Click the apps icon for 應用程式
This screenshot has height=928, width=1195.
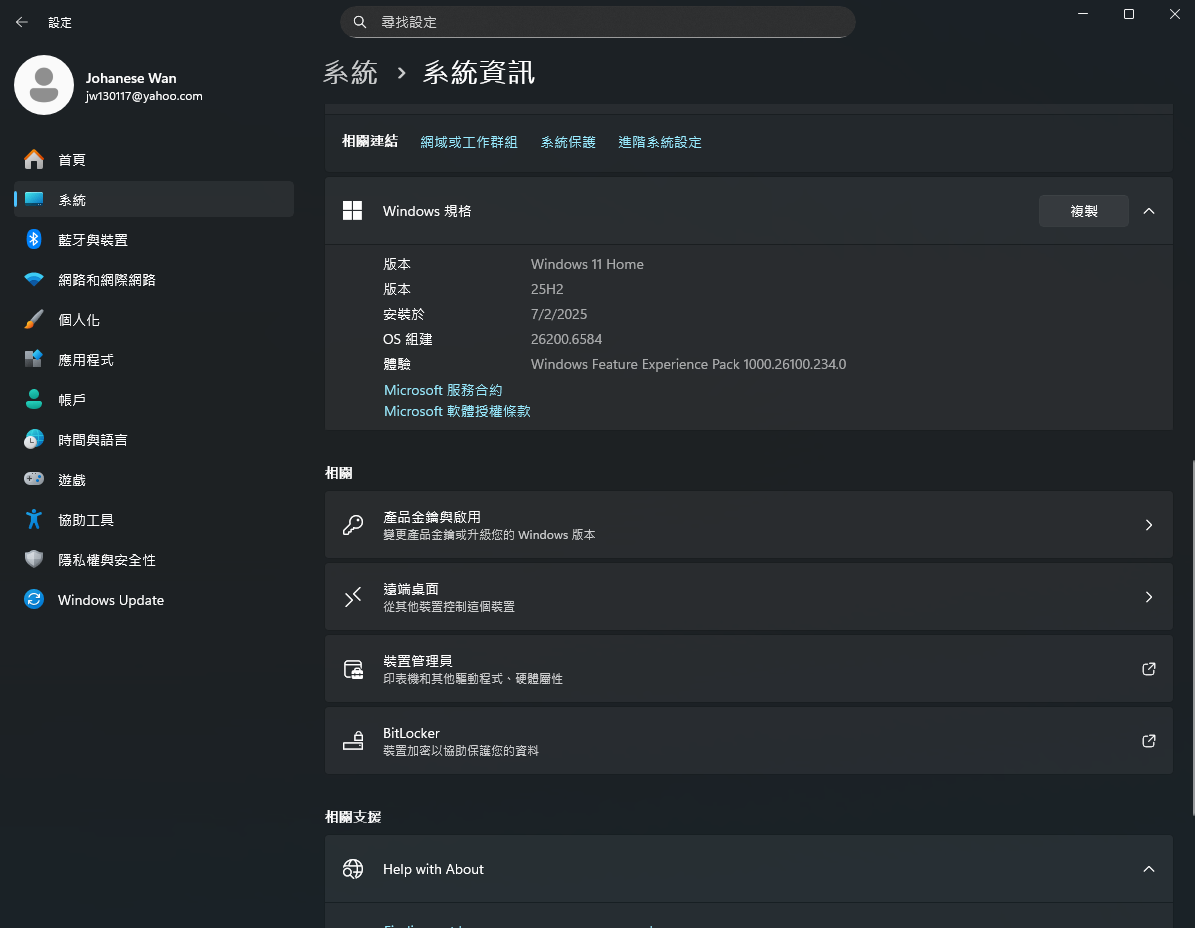tap(34, 359)
